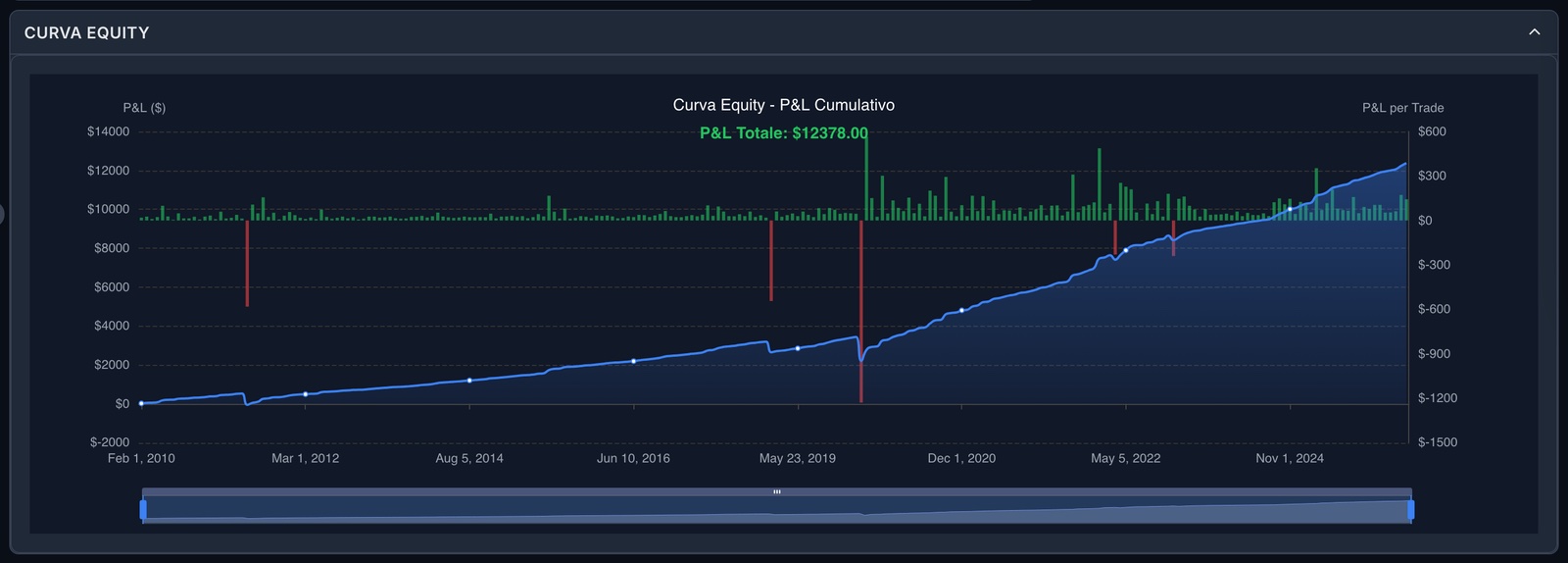Click the left handle of range slider

(x=143, y=509)
